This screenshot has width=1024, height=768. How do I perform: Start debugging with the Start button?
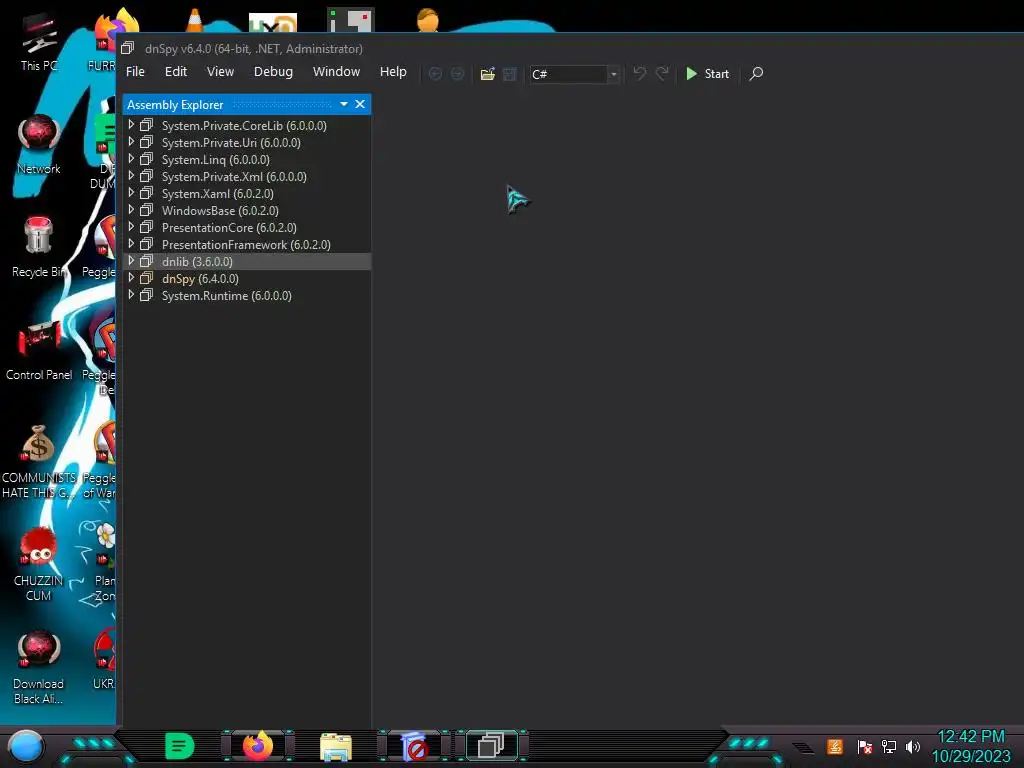tap(707, 74)
